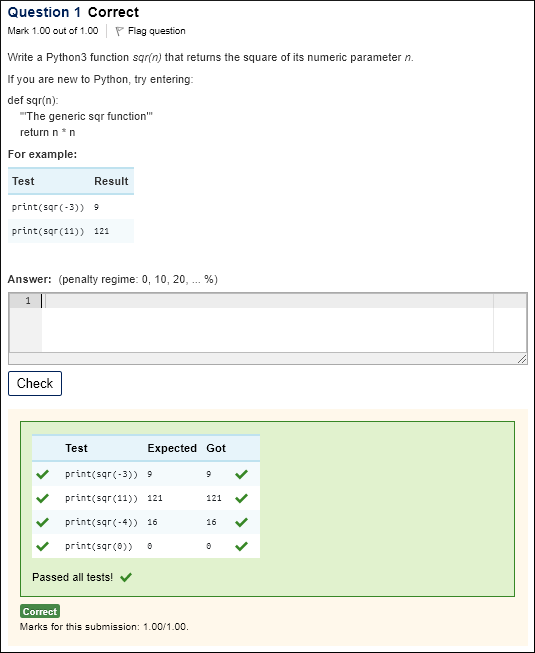Click the Flag question icon
Viewport: 535px width, 653px height.
(x=119, y=31)
